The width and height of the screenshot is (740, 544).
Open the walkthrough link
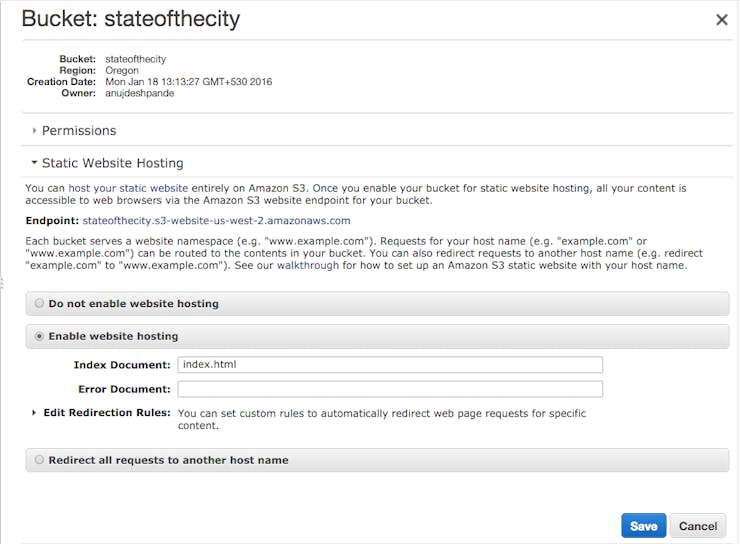point(308,266)
